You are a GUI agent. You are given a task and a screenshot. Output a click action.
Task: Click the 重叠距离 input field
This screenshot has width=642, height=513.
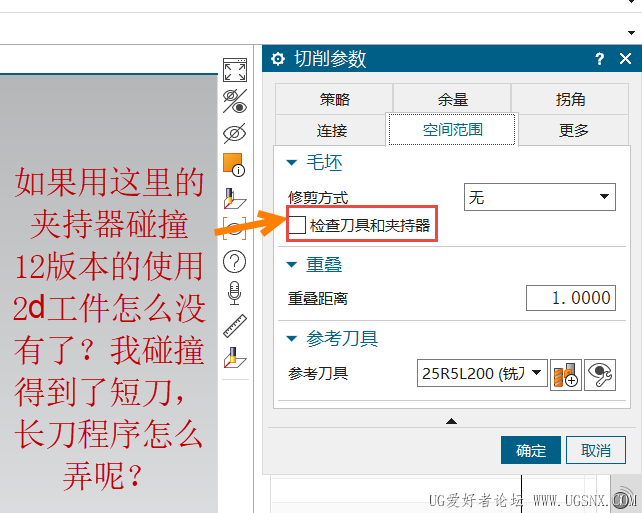pyautogui.click(x=571, y=298)
